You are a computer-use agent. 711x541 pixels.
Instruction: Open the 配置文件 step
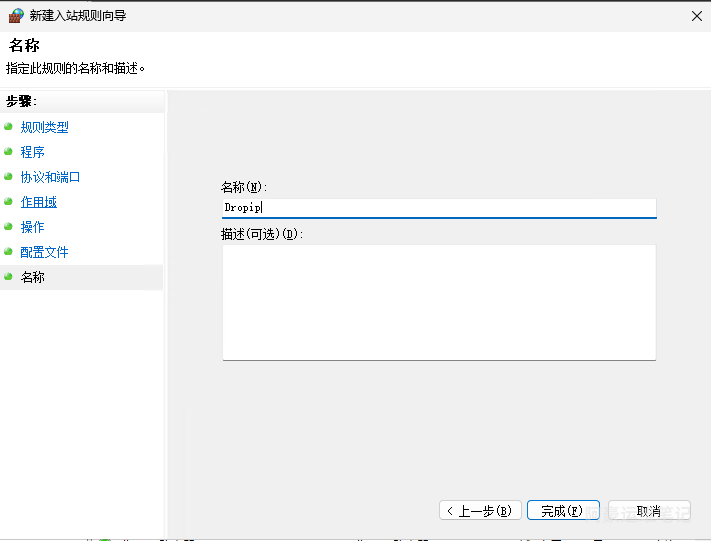(x=45, y=252)
